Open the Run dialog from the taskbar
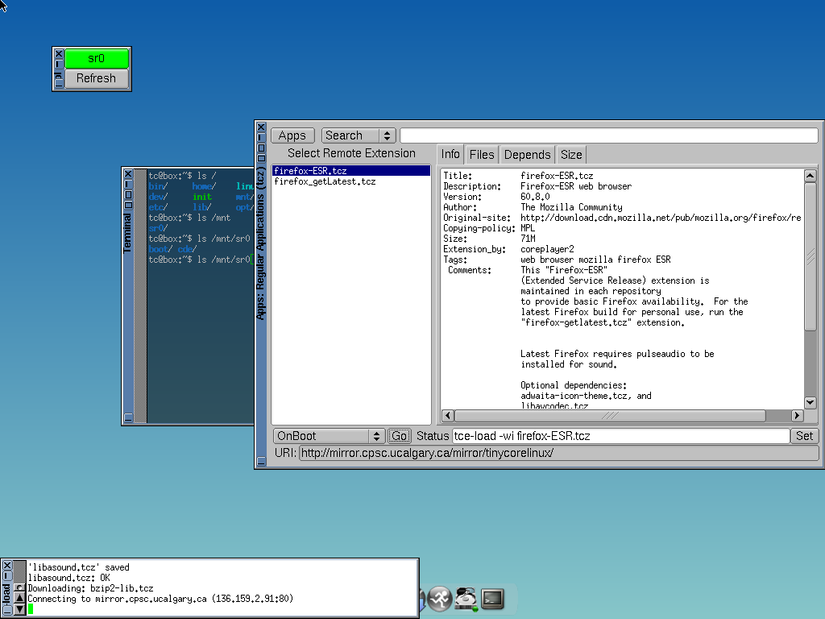The height and width of the screenshot is (619, 825). (x=440, y=598)
